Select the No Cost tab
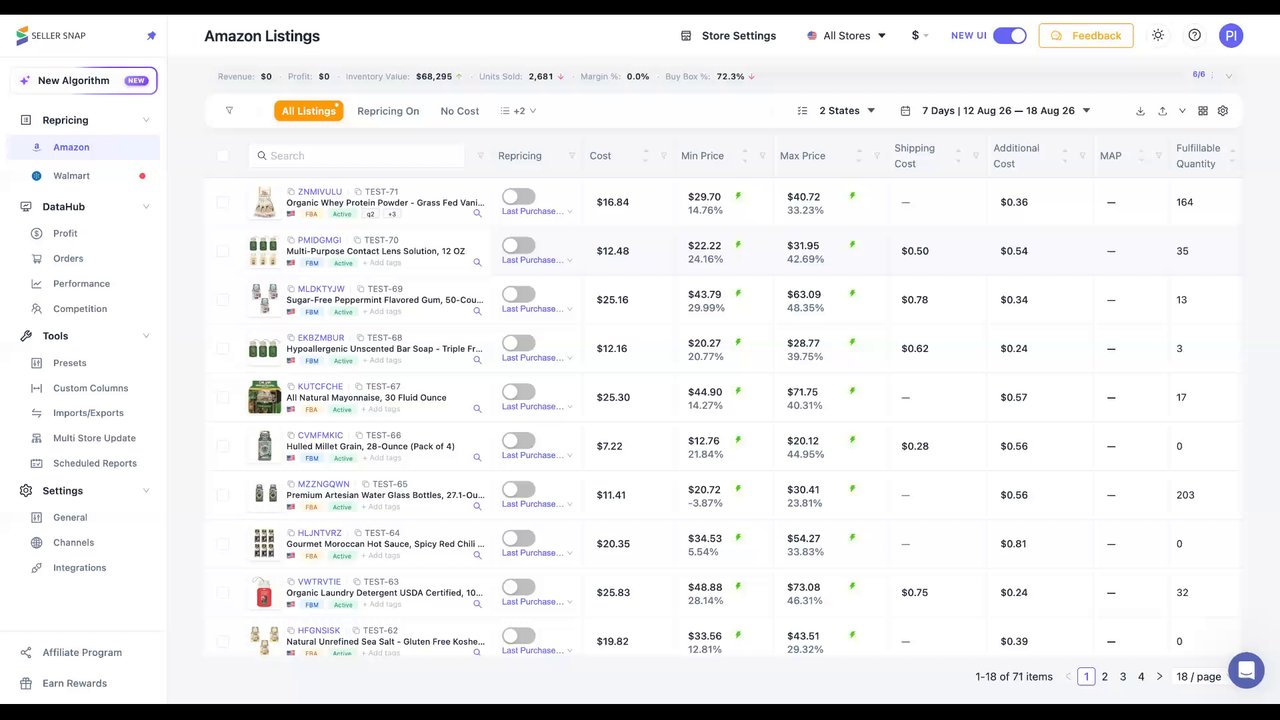This screenshot has width=1280, height=720. [460, 111]
